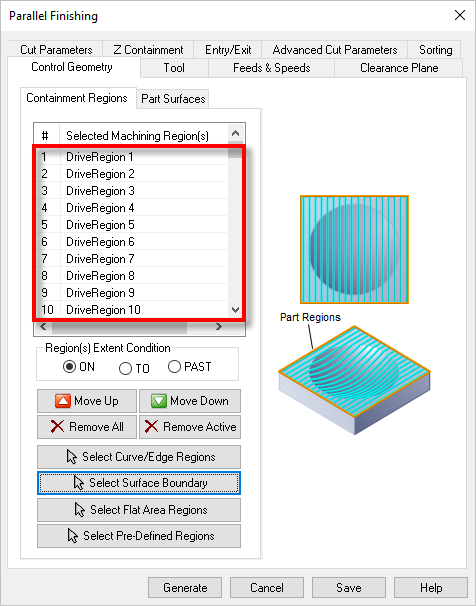476x606 pixels.
Task: Choose DriveRegion 9 in the list
Action: tap(131, 293)
